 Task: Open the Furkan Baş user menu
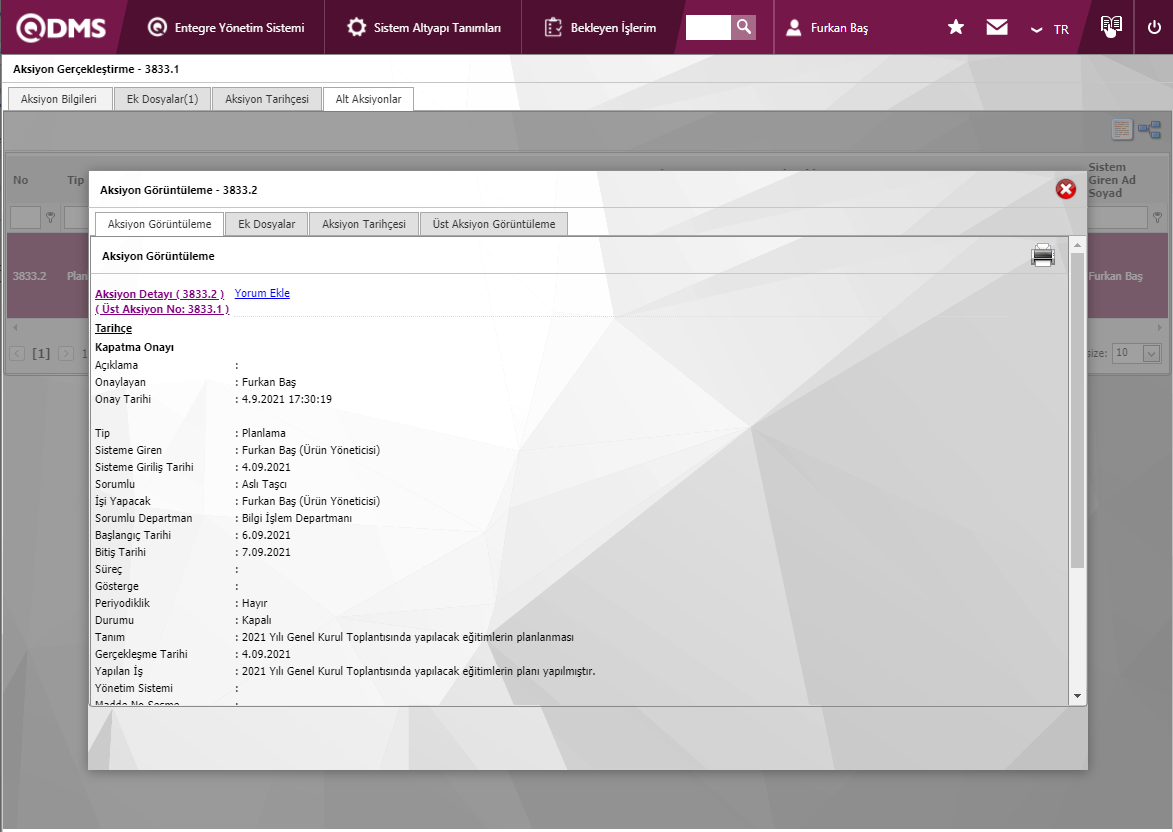827,28
